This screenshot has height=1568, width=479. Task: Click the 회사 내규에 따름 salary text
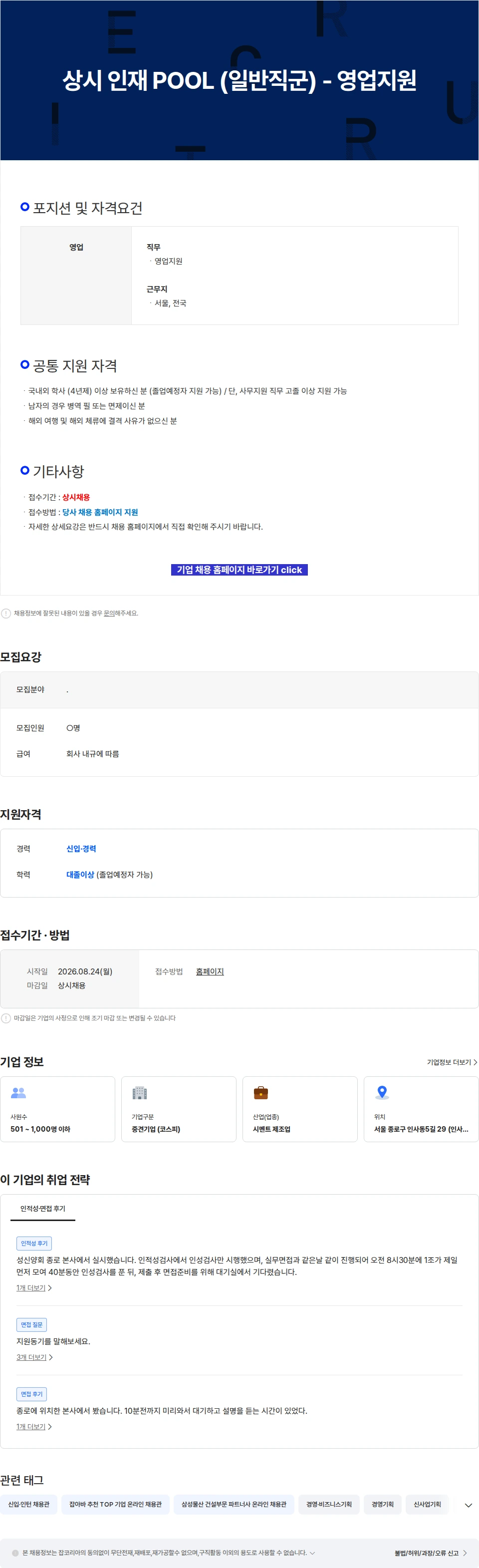point(92,754)
